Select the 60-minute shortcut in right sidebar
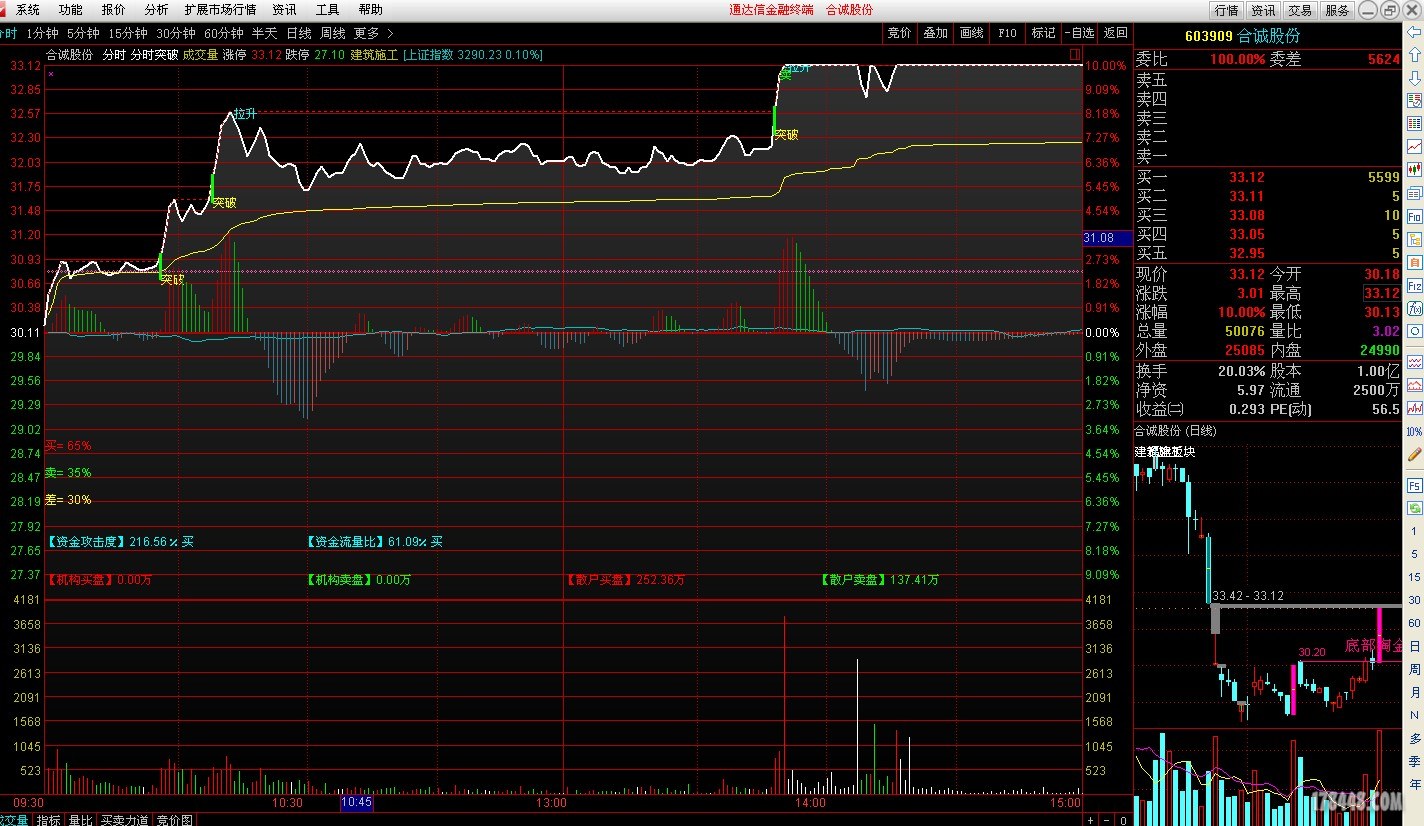 pos(1414,623)
